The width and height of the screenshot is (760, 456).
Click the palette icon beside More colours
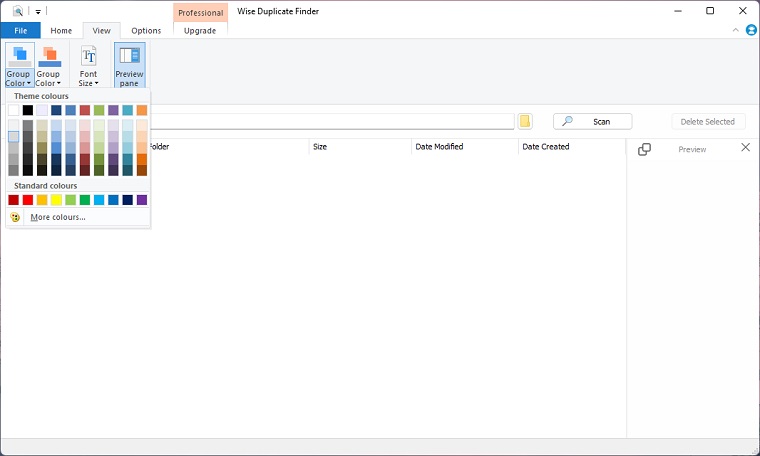tap(15, 217)
